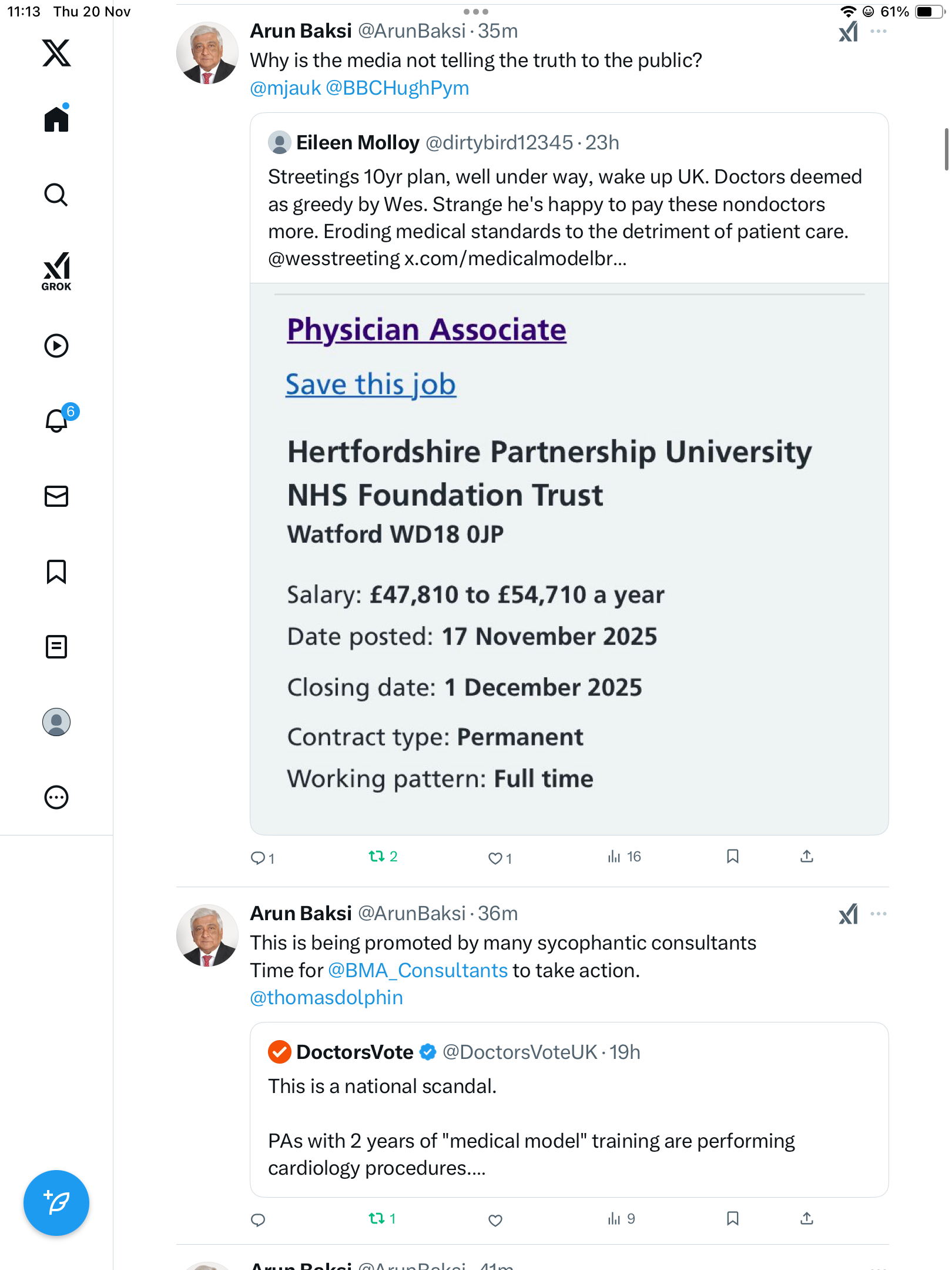Bookmark the post quoting DoctorsVote

coord(732,1218)
